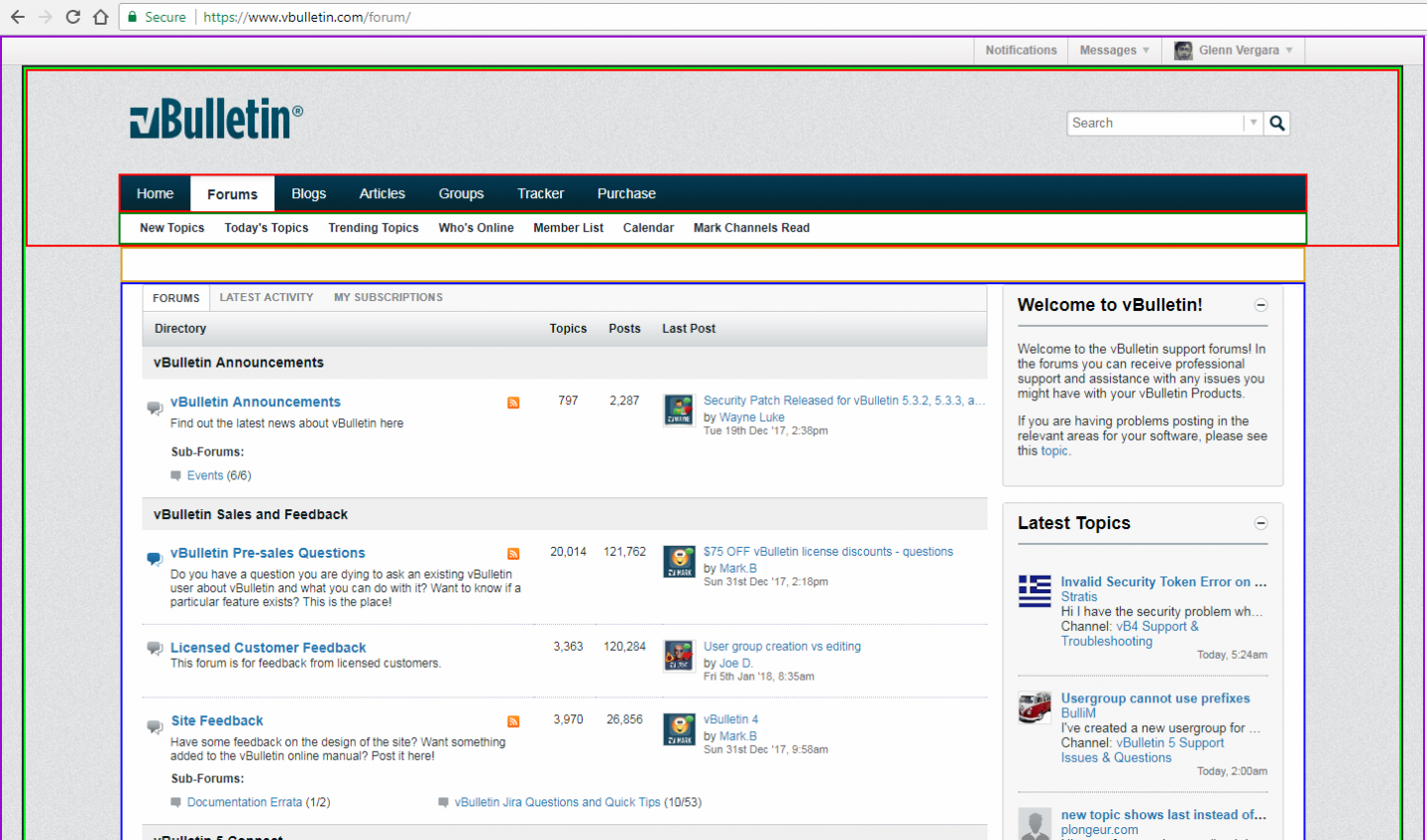The height and width of the screenshot is (840, 1427).
Task: Open RSS feed for vBulletin Announcements
Action: 513,402
